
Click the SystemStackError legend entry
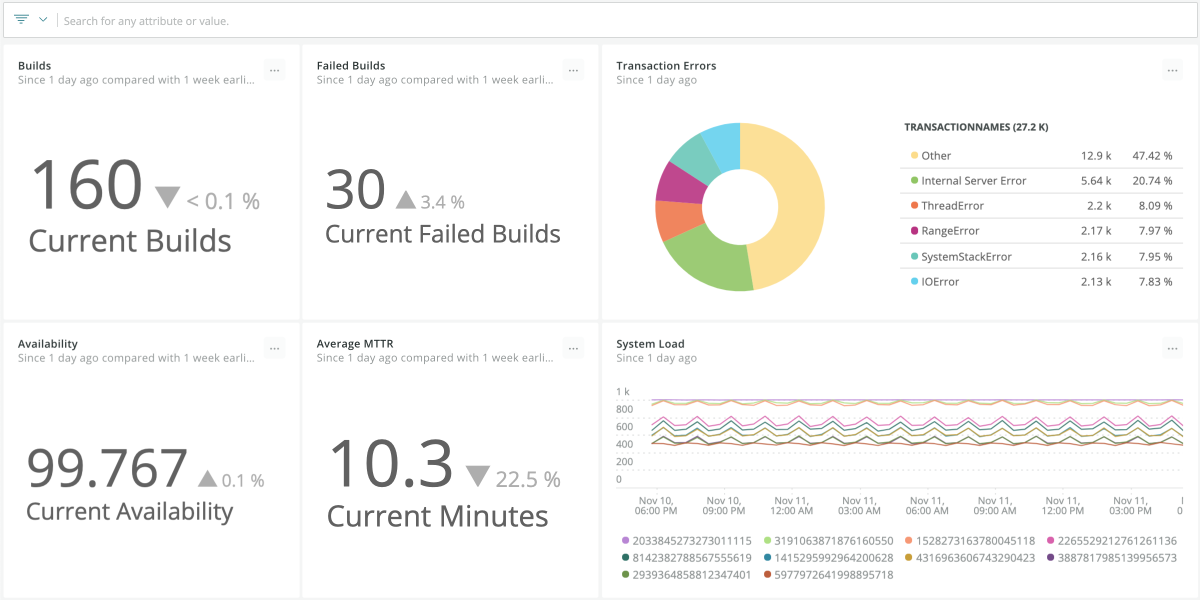tap(966, 257)
